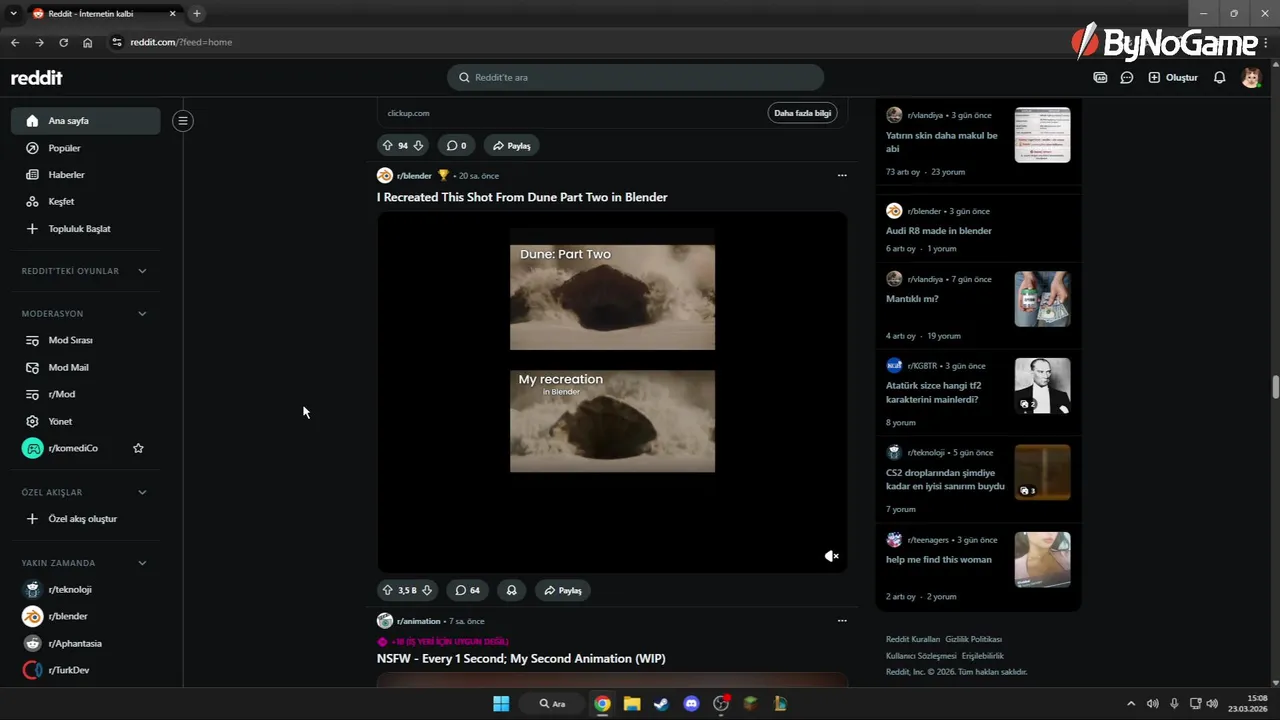Upvote the ClickUp promoted post with 94 votes

[388, 145]
